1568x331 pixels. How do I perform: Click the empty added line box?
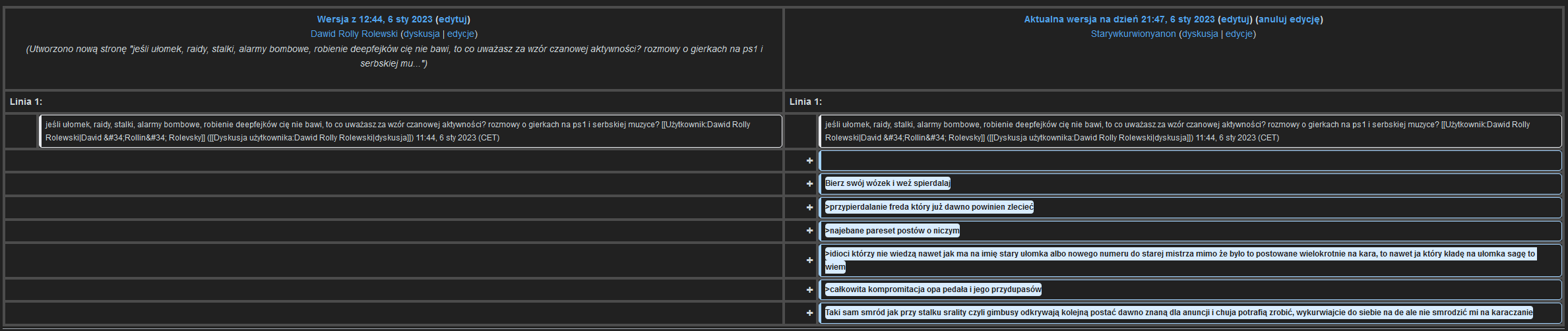pos(1191,161)
